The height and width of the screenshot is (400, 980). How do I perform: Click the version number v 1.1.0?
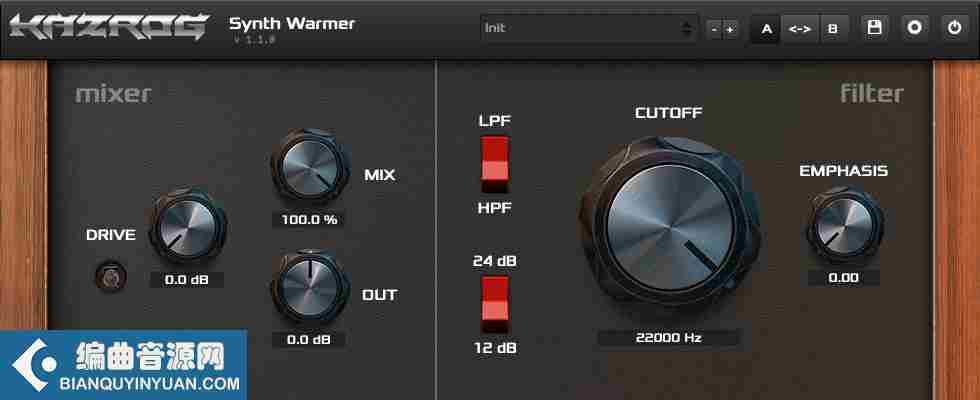[x=255, y=40]
